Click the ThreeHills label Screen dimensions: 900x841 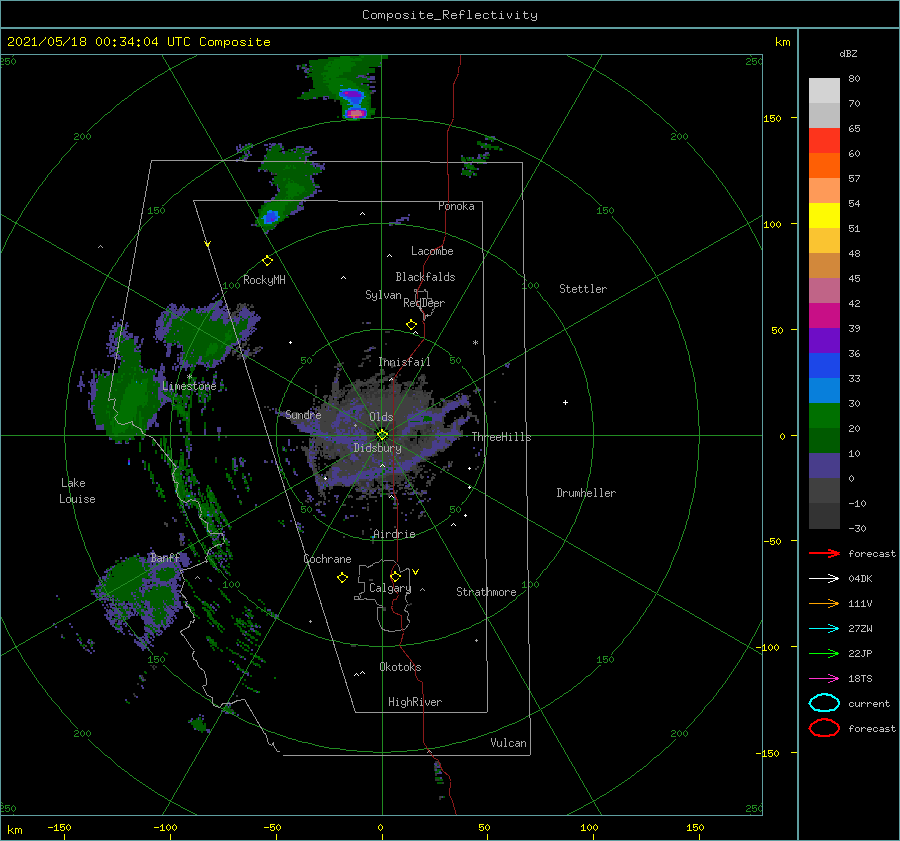501,437
